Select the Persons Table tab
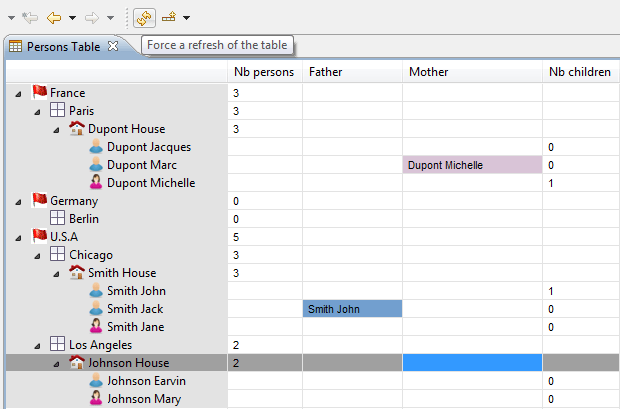Screen dimensions: 620x409 tap(63, 47)
